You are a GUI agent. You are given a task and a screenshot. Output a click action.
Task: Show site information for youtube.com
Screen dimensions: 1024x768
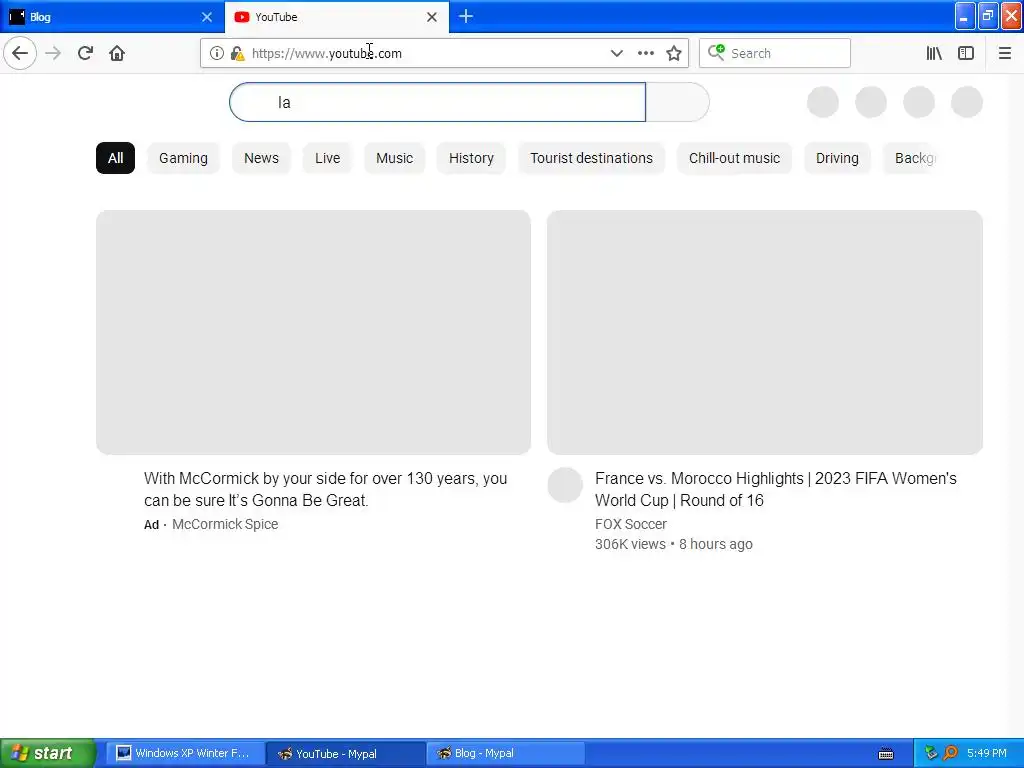tap(217, 54)
